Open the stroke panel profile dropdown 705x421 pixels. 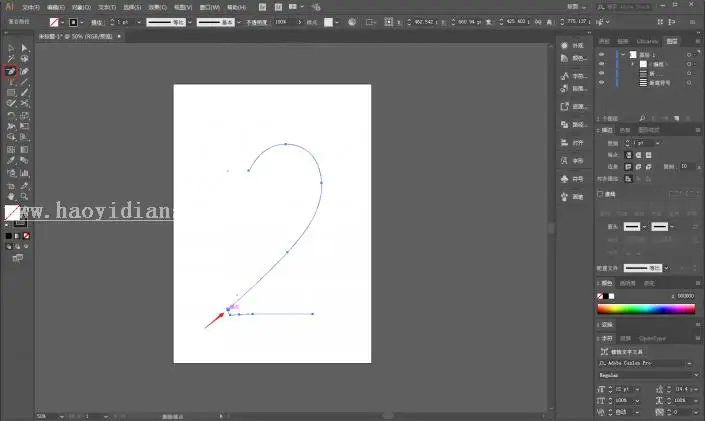[666, 268]
